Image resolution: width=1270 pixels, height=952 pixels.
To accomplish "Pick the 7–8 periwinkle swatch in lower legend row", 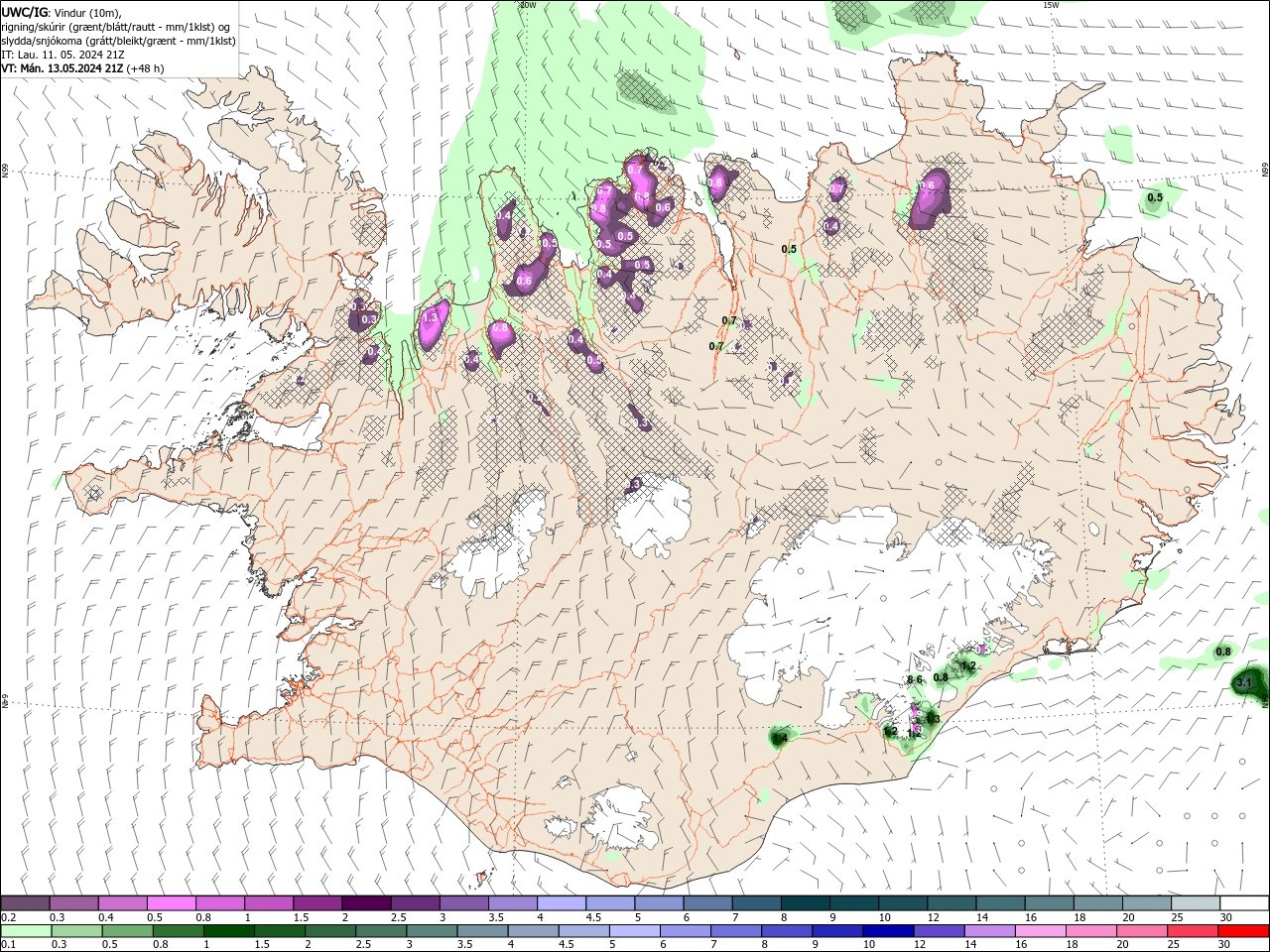I will point(735,931).
